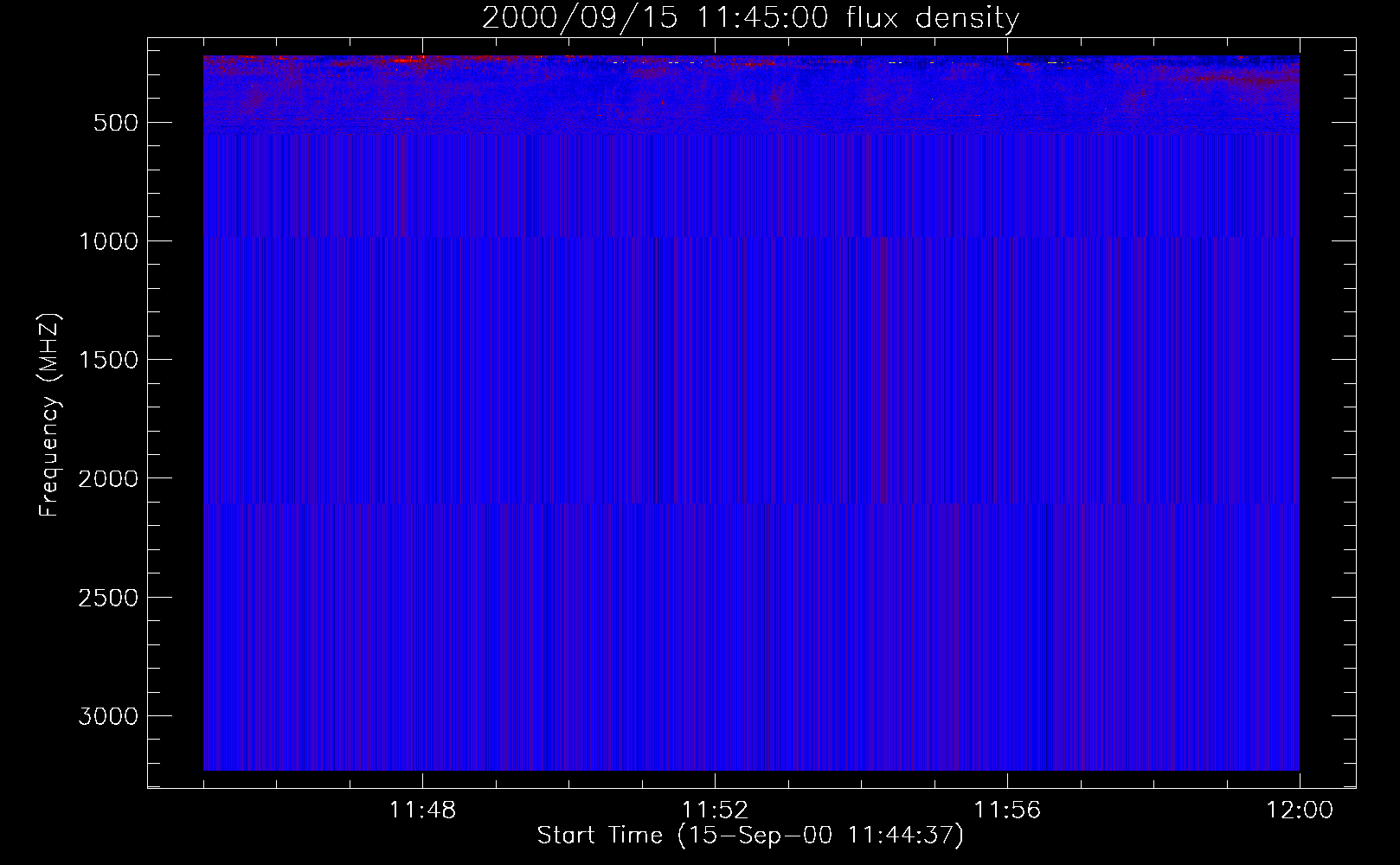
Task: Click the 2500 frequency tick label
Action: (108, 598)
